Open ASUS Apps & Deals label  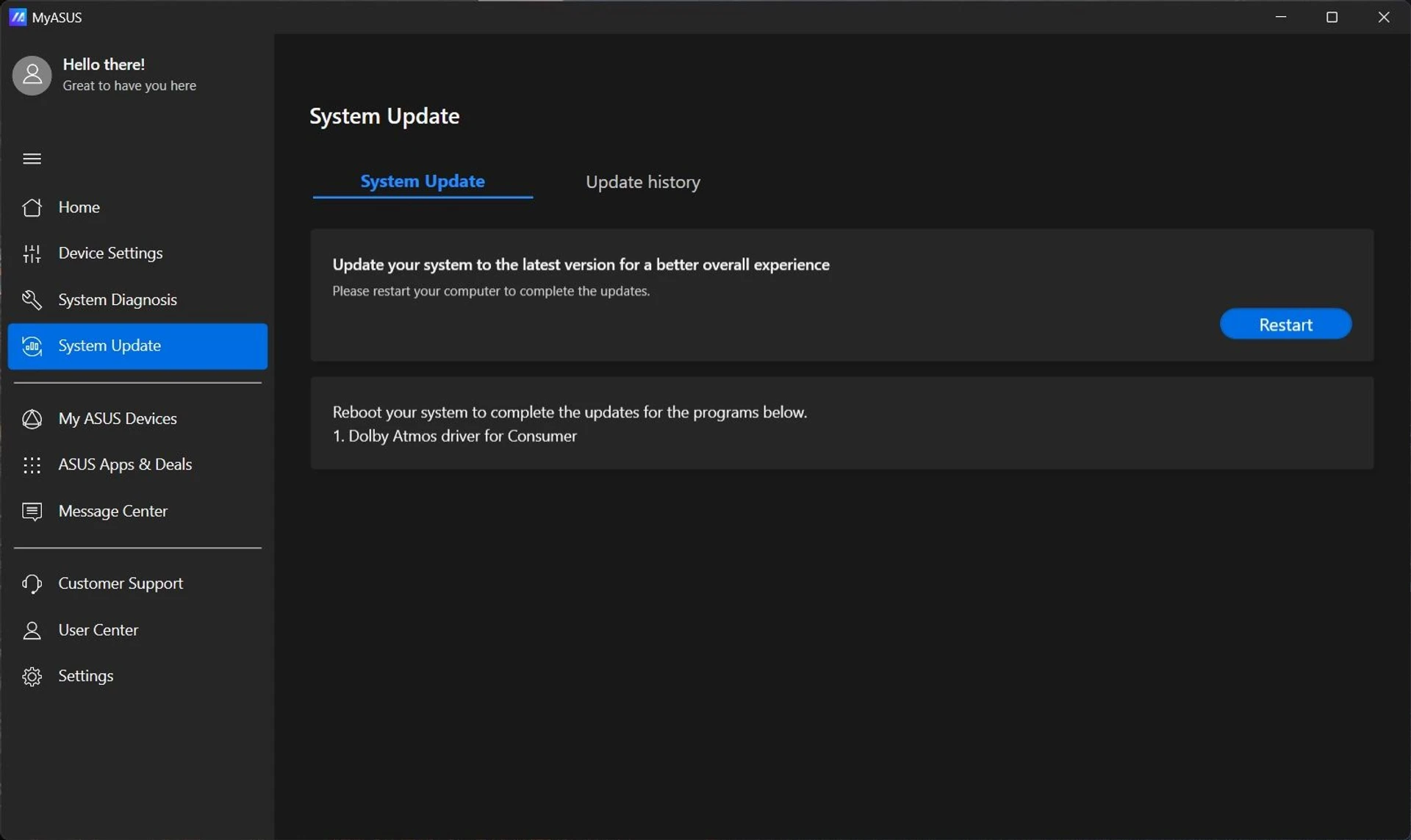[125, 464]
